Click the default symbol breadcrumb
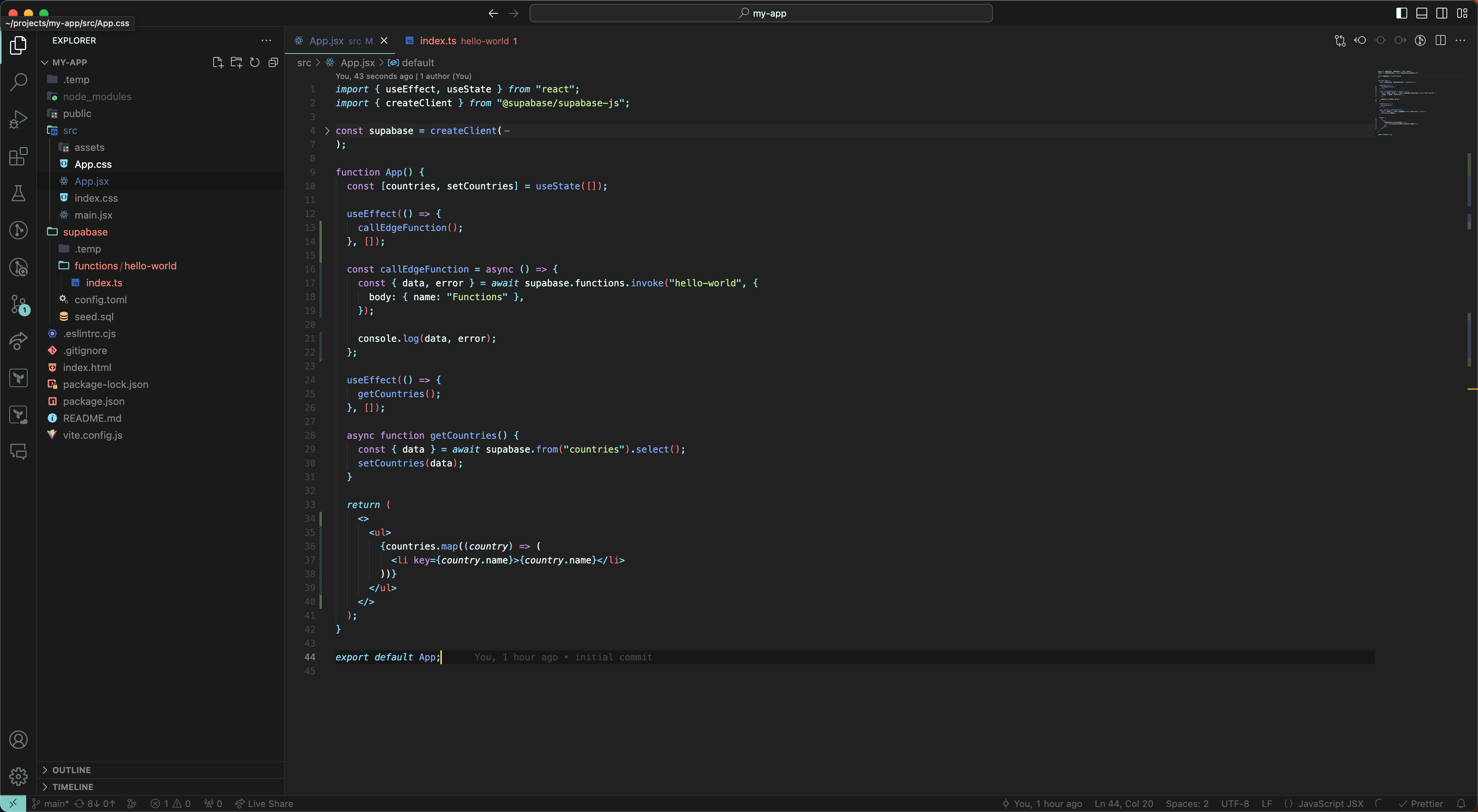This screenshot has height=812, width=1478. [411, 63]
